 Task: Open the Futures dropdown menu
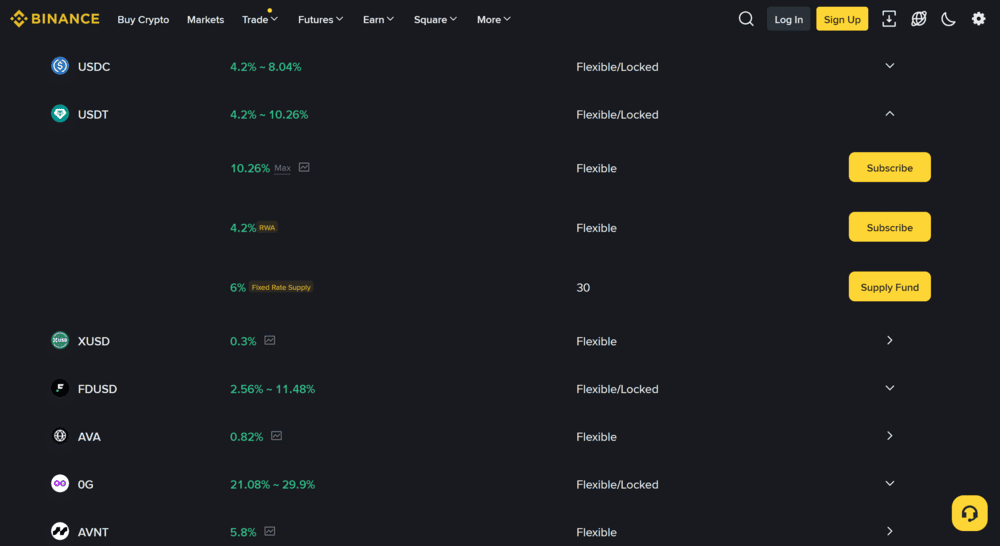pos(321,20)
